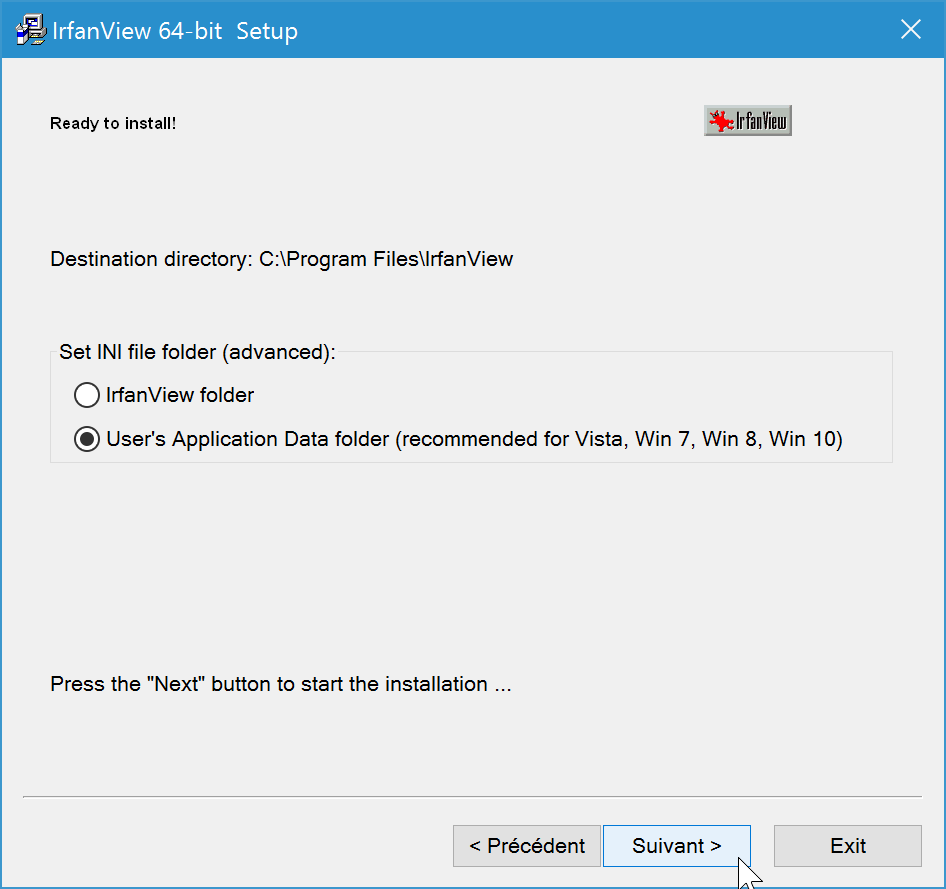Close the IrfanView Setup window

click(x=910, y=29)
